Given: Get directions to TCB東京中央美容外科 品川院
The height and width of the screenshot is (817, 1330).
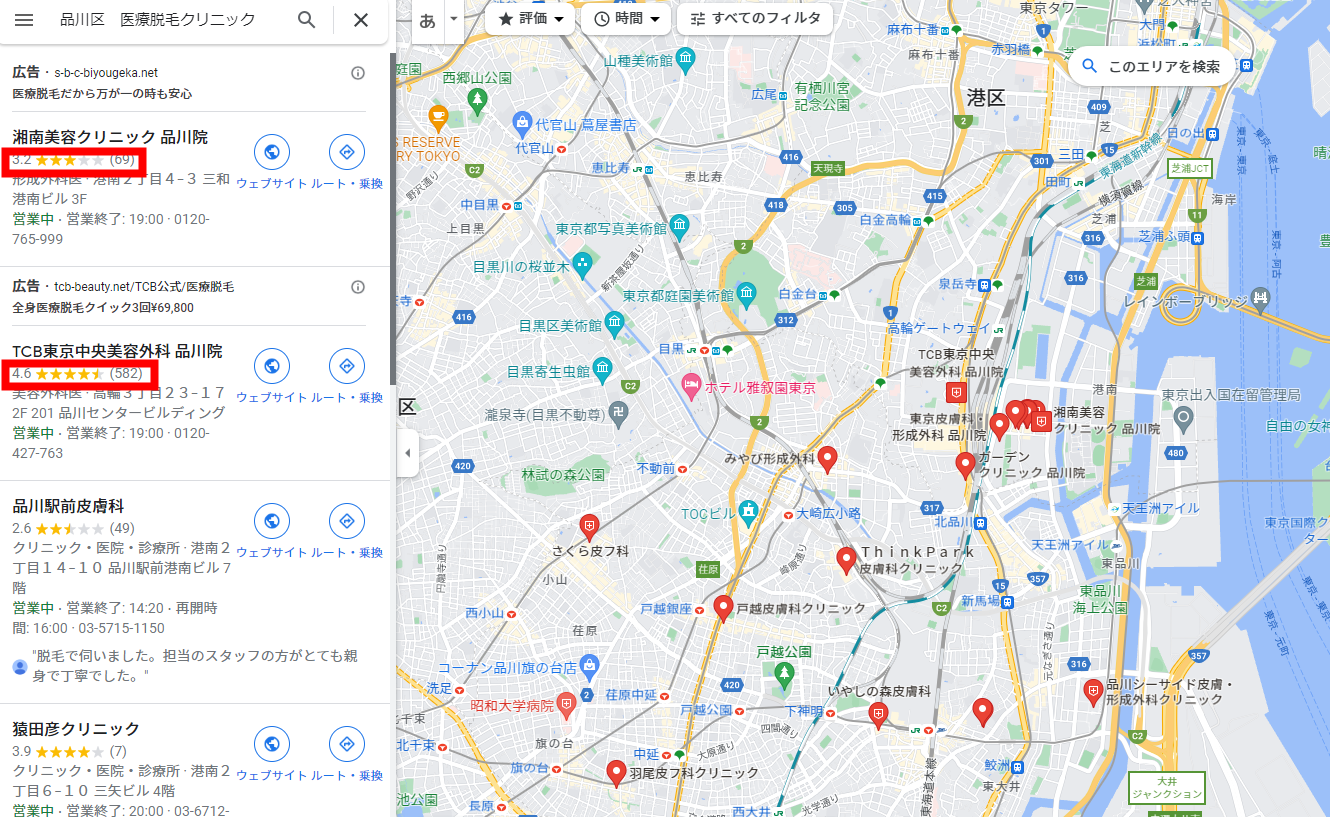Looking at the screenshot, I should click(347, 366).
